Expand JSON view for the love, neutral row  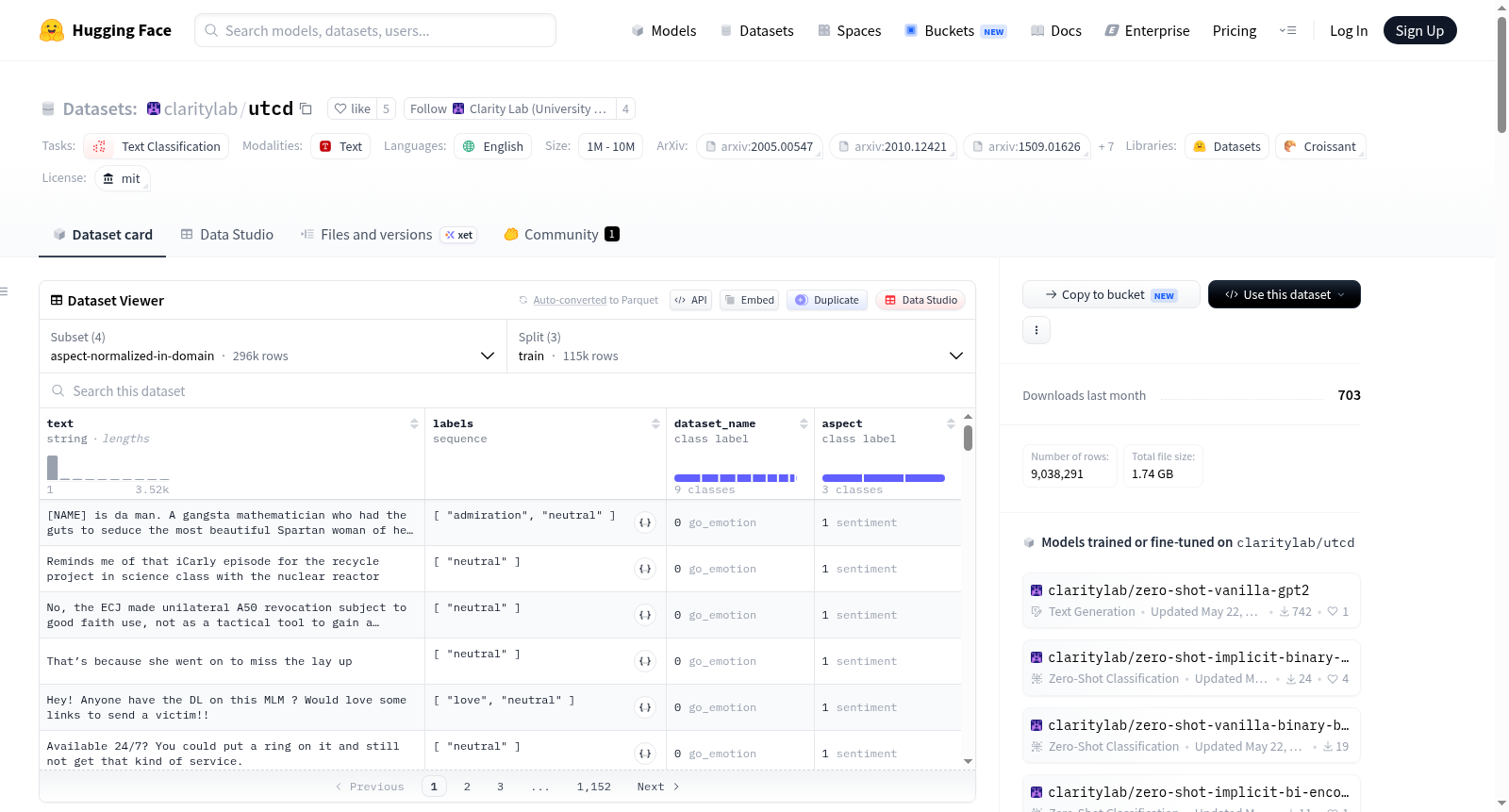pyautogui.click(x=645, y=707)
